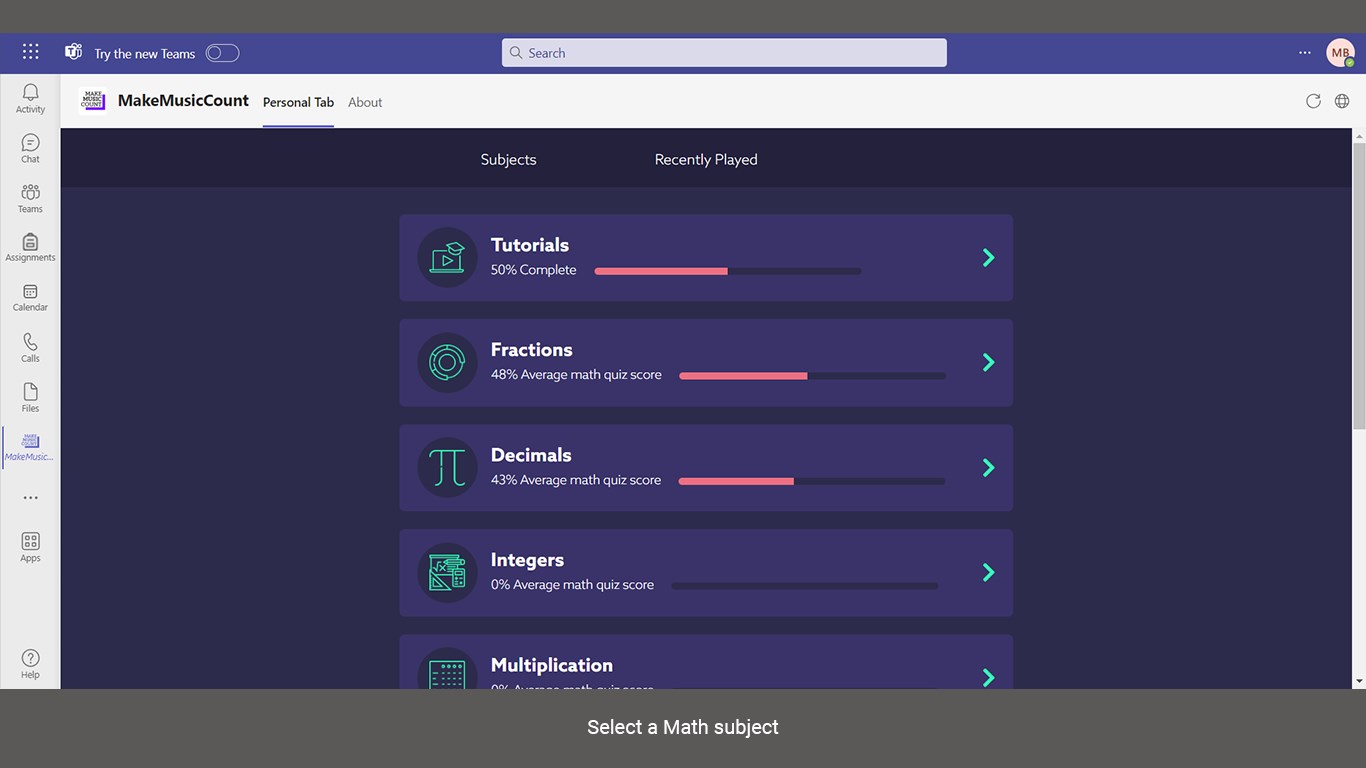Image resolution: width=1366 pixels, height=768 pixels.
Task: Click the Integers 0% progress bar
Action: [x=805, y=586]
